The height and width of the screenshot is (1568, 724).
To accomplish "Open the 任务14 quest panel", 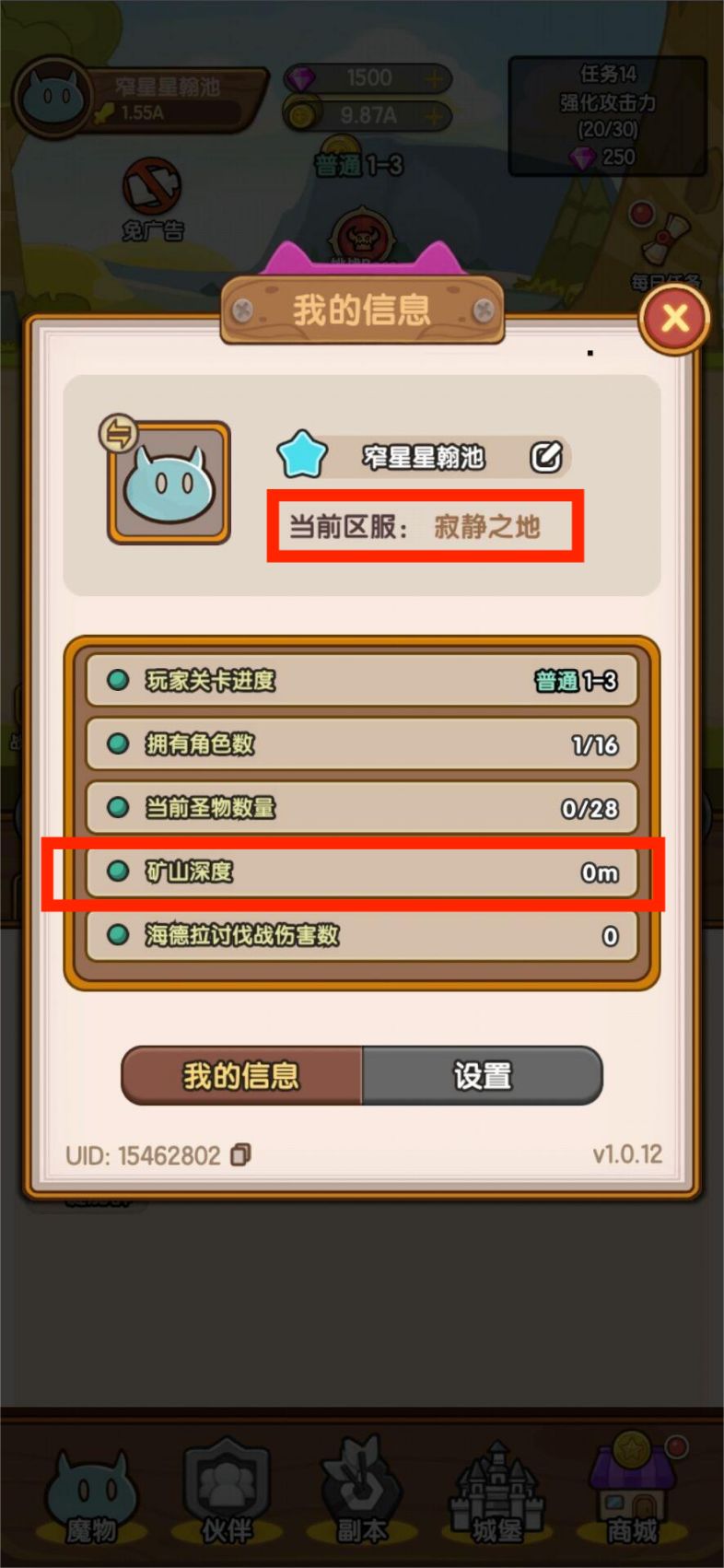I will click(x=608, y=116).
